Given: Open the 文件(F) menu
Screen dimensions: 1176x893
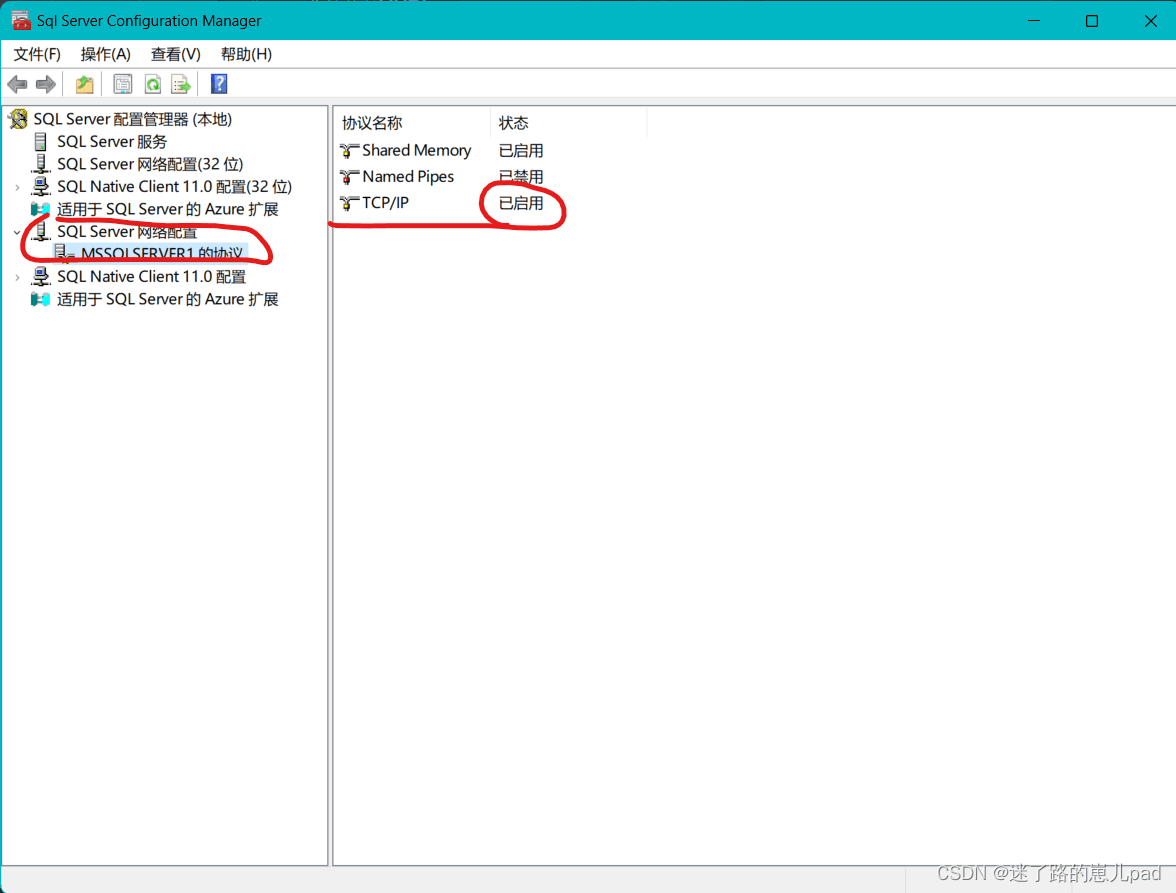Looking at the screenshot, I should (37, 54).
